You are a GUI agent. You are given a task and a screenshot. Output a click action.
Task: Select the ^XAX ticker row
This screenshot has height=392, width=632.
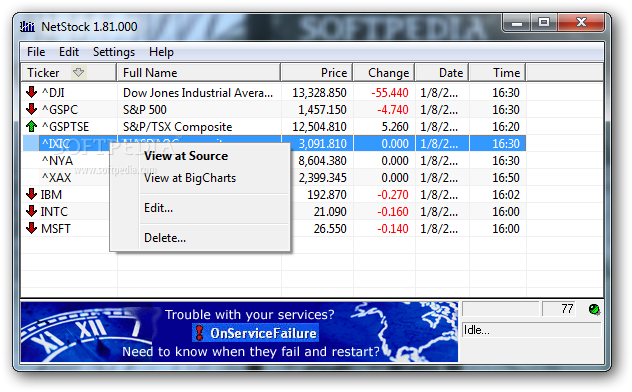click(x=274, y=177)
